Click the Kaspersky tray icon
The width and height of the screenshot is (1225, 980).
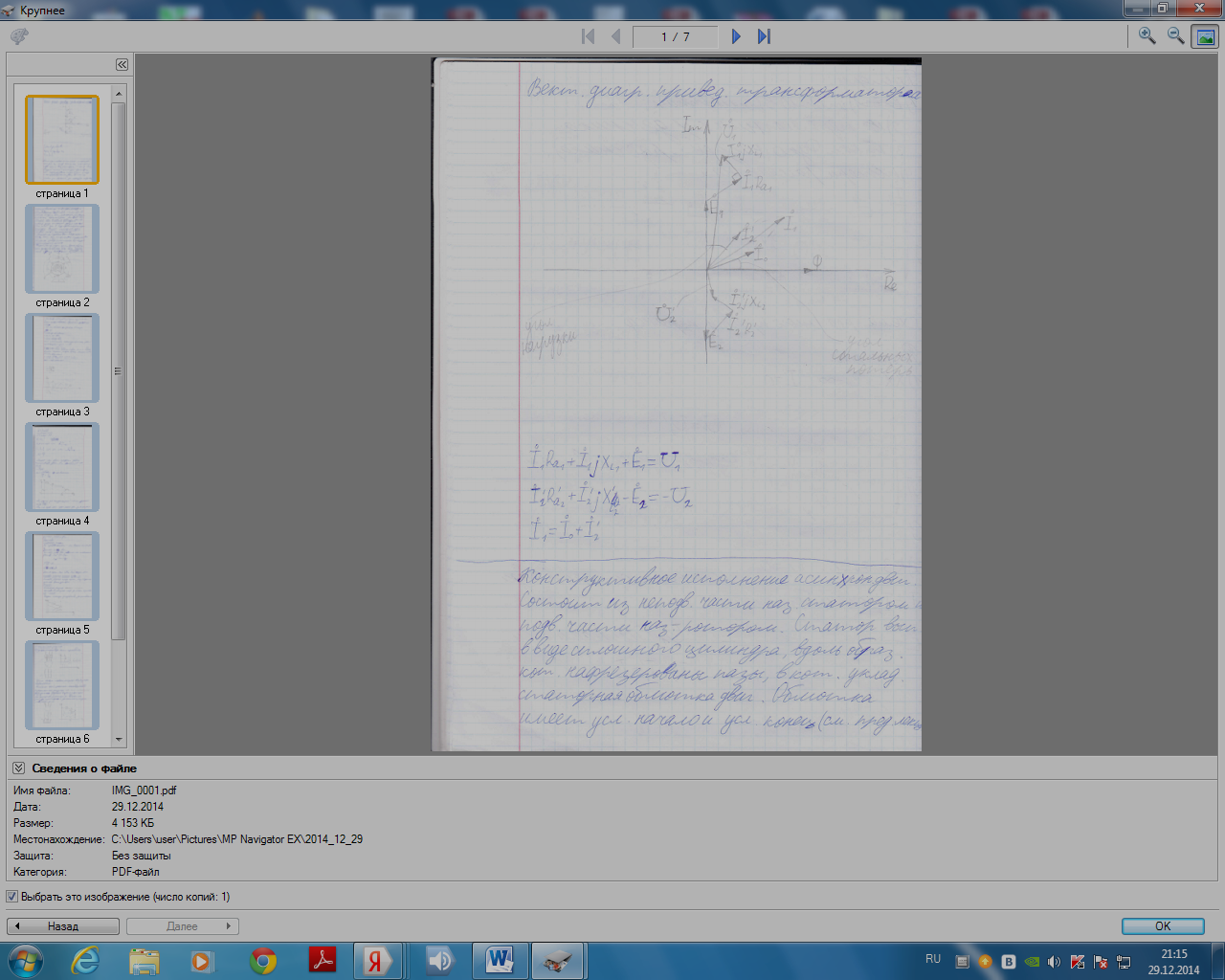1078,962
